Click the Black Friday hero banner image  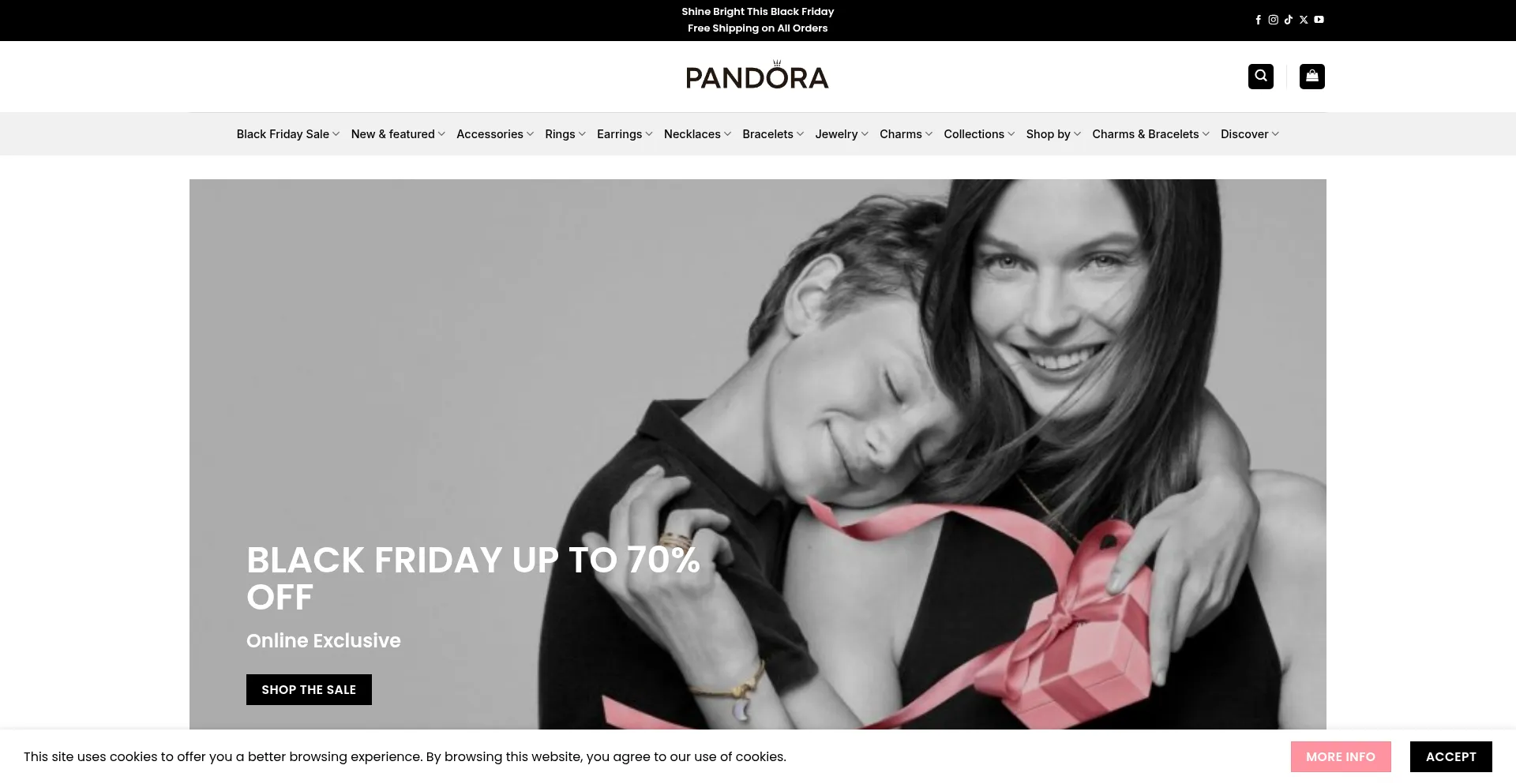[758, 454]
